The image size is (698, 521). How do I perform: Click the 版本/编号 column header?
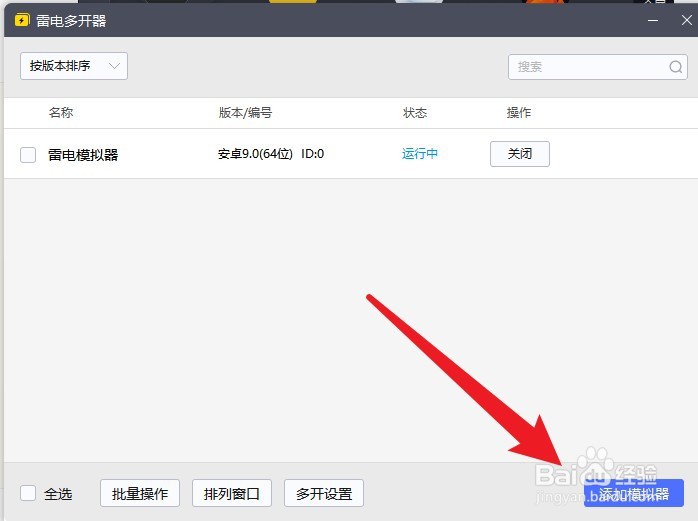[x=245, y=113]
